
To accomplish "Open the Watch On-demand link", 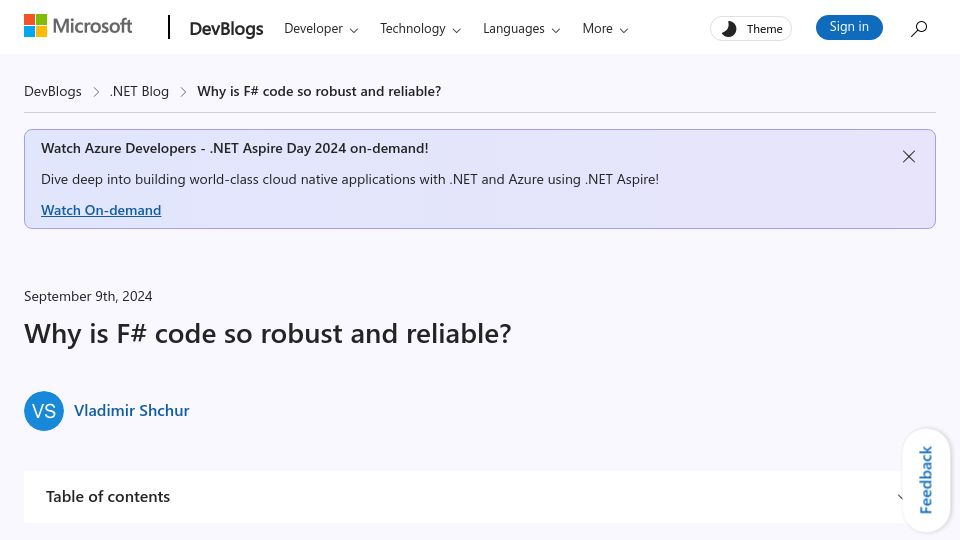I will (x=101, y=210).
